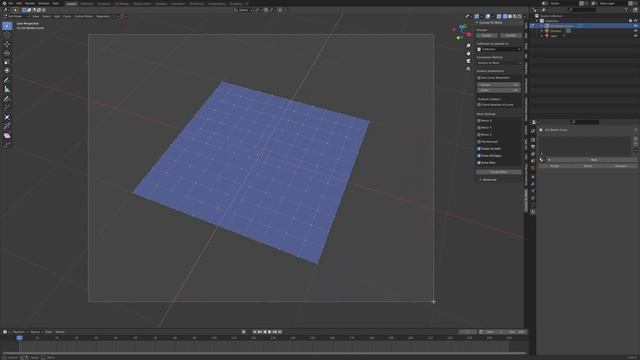640x360 pixels.
Task: Select the Measure tool
Action: point(7,89)
